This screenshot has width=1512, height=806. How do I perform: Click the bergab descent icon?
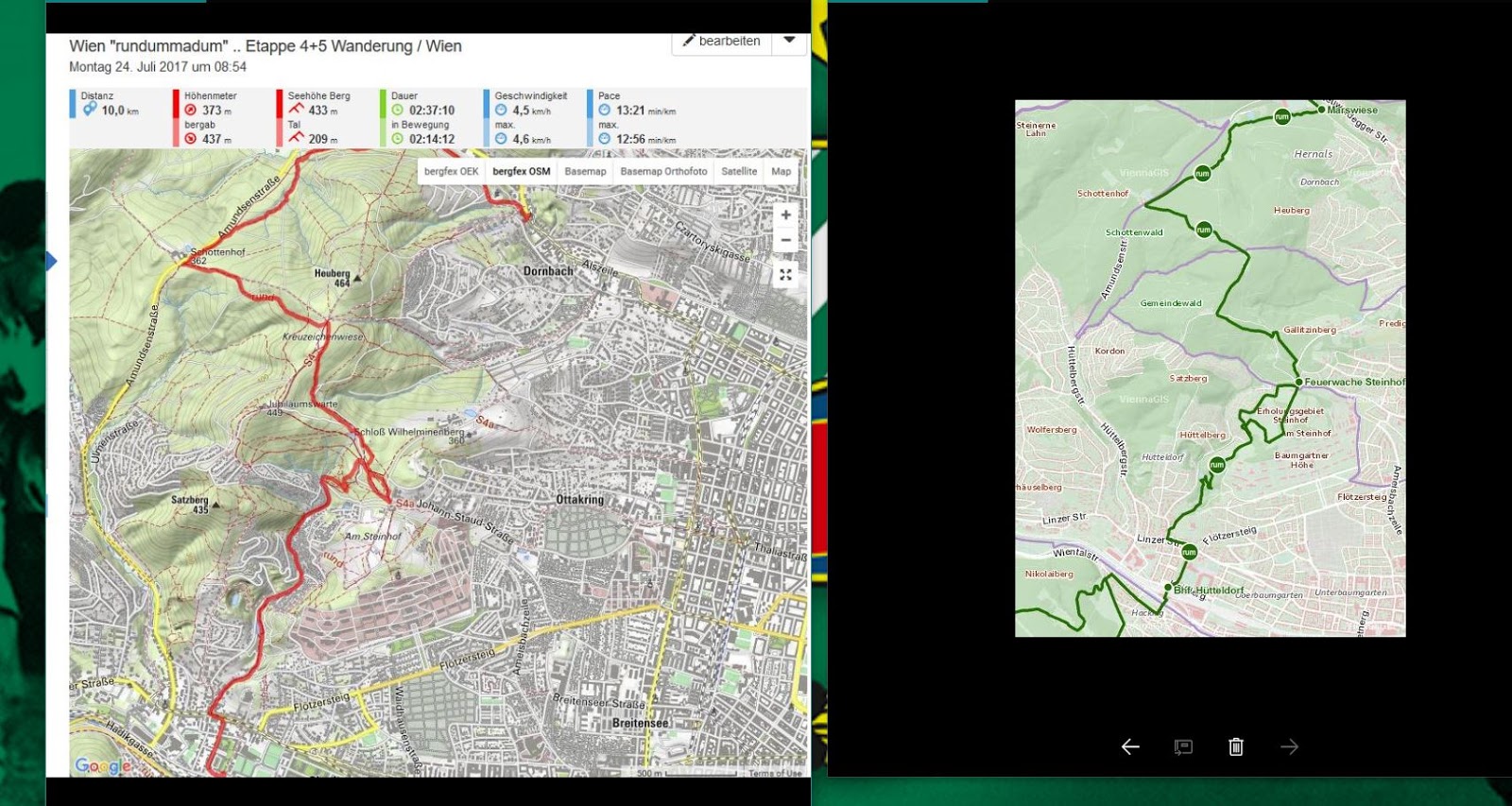tap(191, 138)
